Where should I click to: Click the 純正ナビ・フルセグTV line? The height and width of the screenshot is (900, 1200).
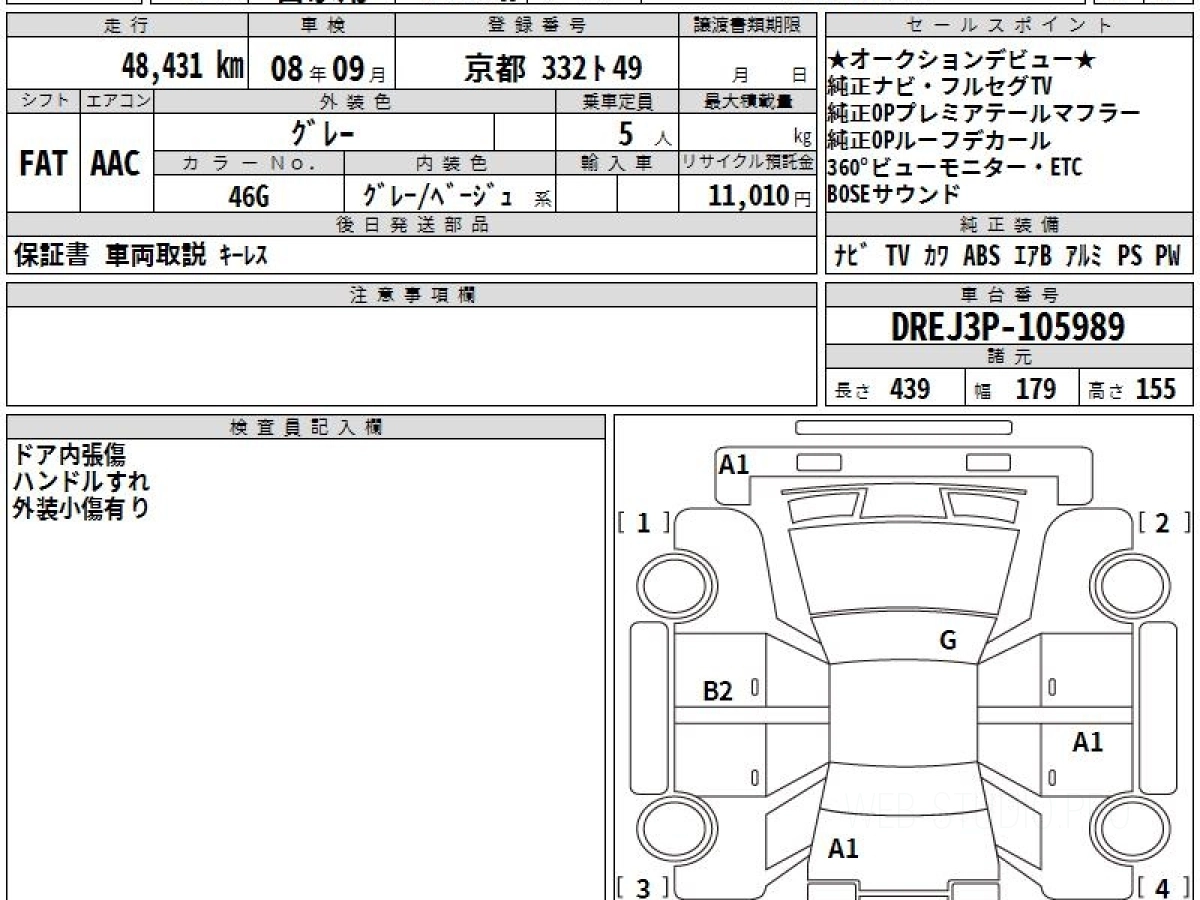940,88
